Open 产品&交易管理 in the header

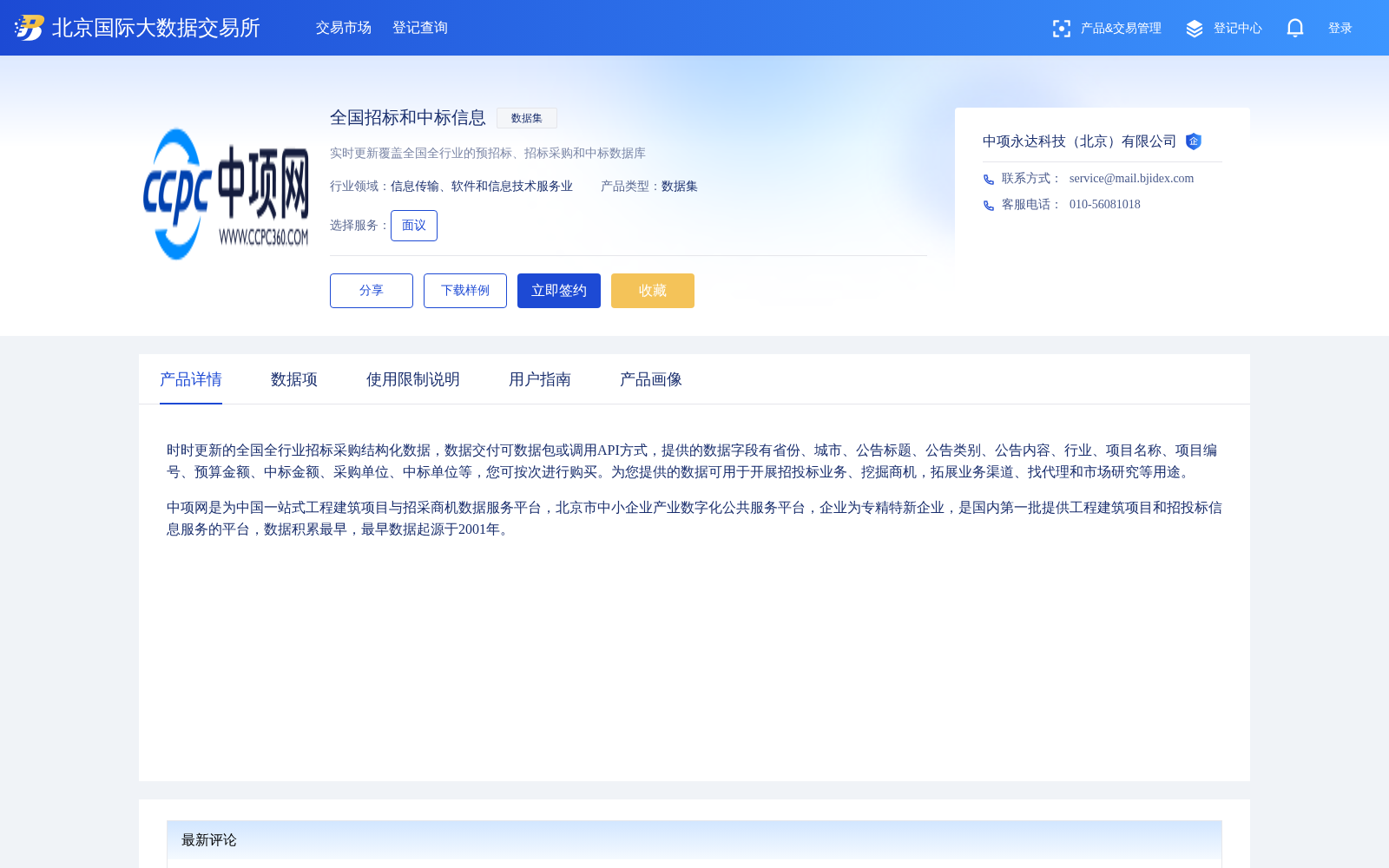point(1121,29)
